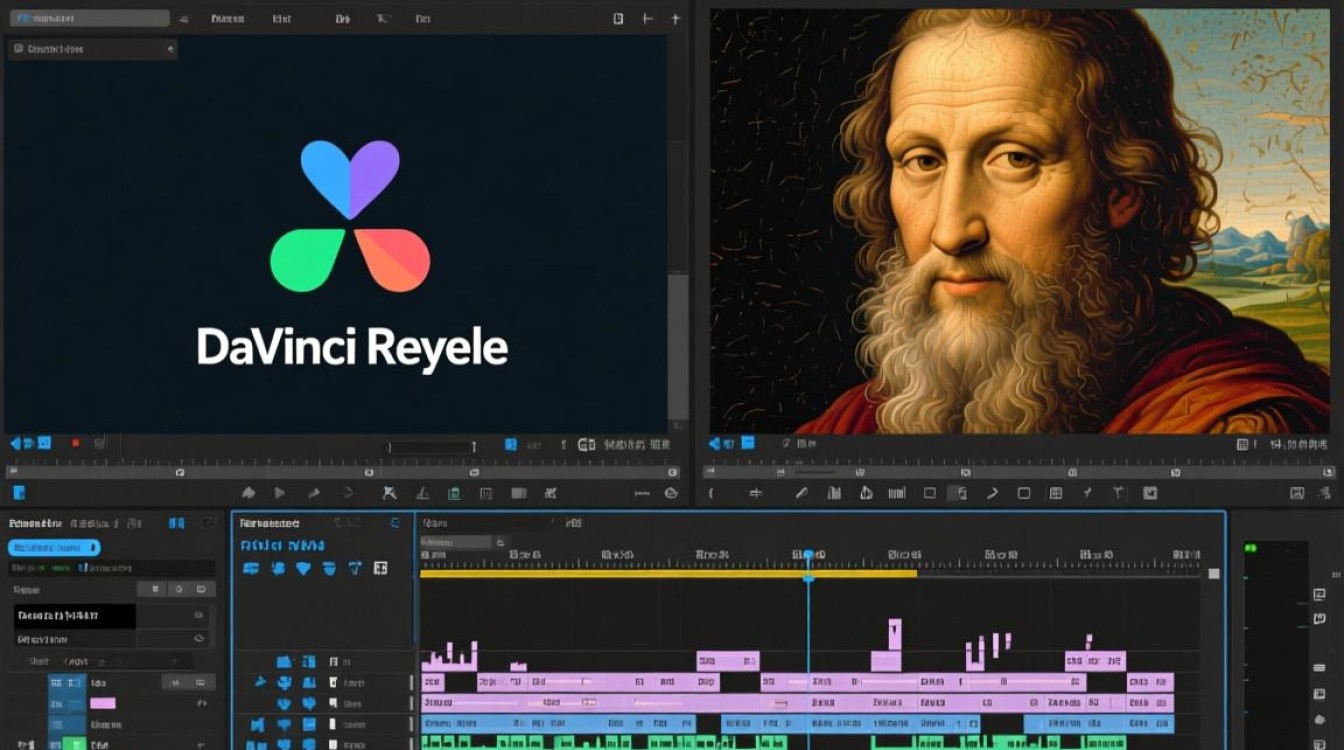
Task: Click the blue square icon starting the left viewer toolbar
Action: (x=19, y=493)
